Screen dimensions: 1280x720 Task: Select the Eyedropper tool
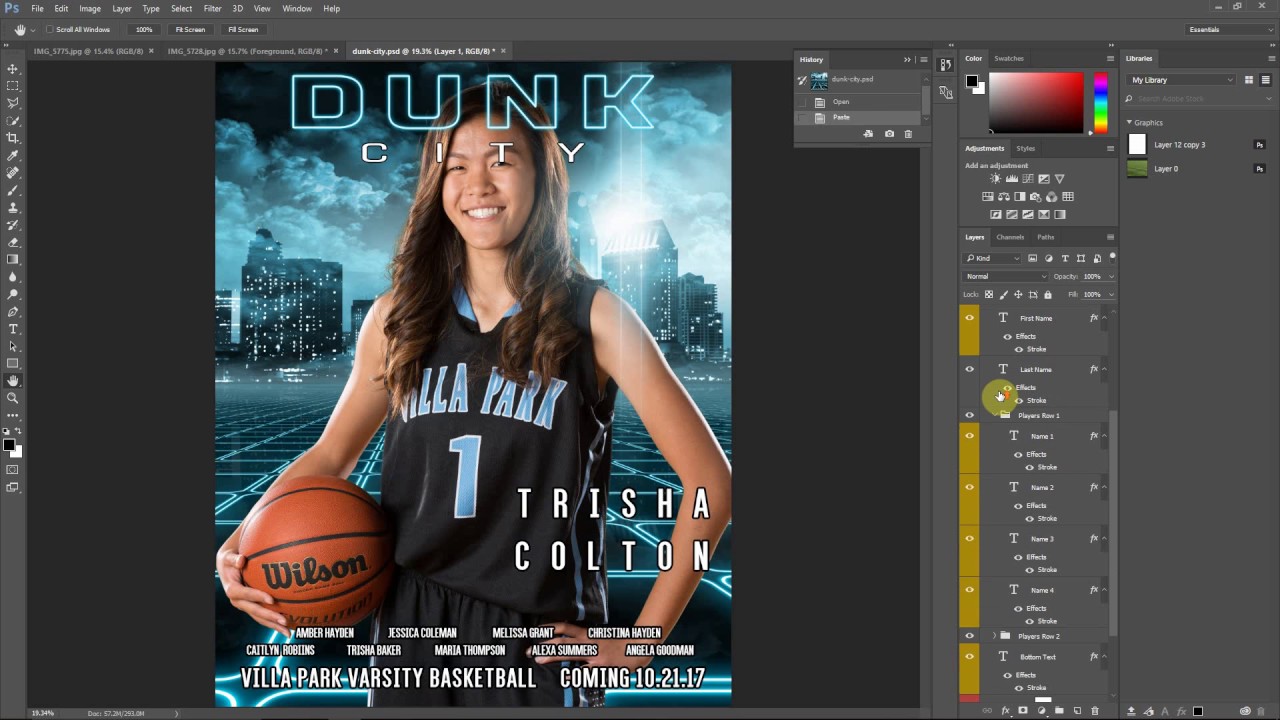tap(13, 155)
